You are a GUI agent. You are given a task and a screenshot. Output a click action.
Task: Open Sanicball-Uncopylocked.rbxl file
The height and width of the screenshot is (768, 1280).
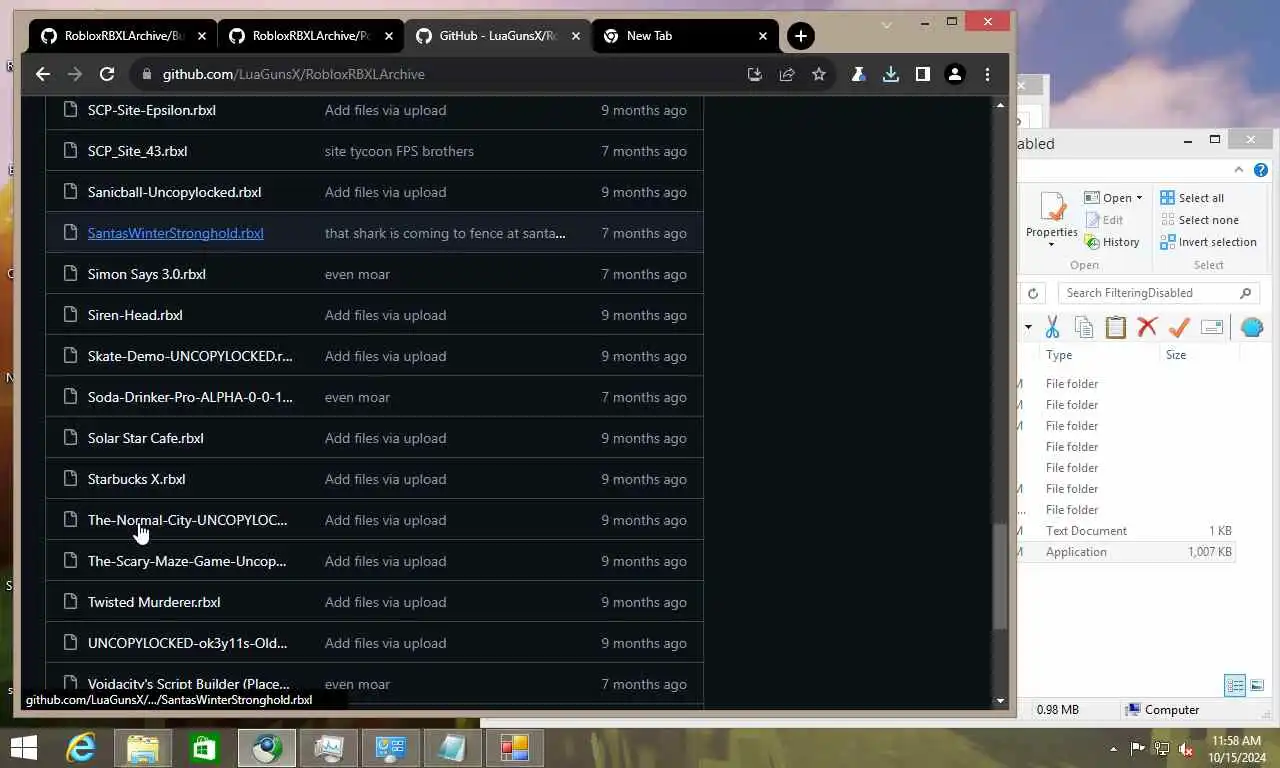tap(174, 192)
